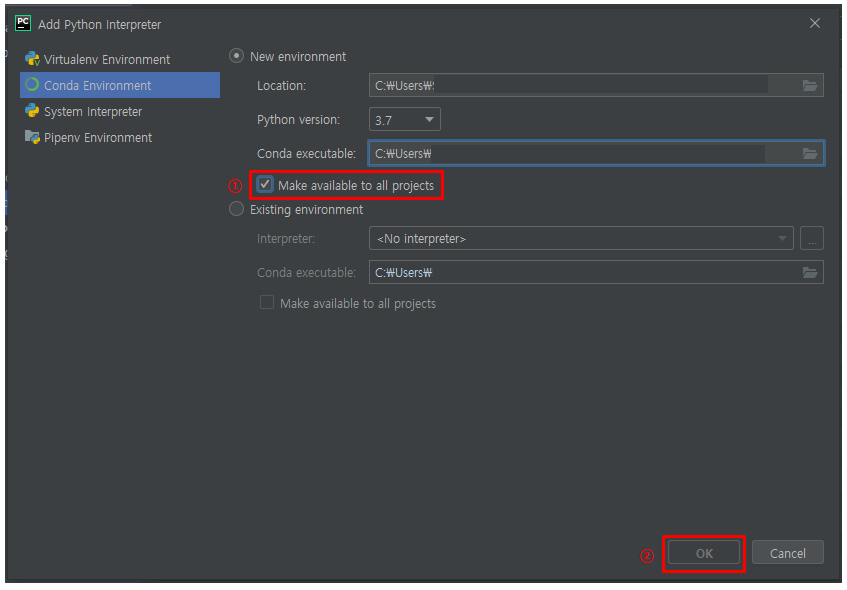Browse folder for Location path

pos(809,85)
